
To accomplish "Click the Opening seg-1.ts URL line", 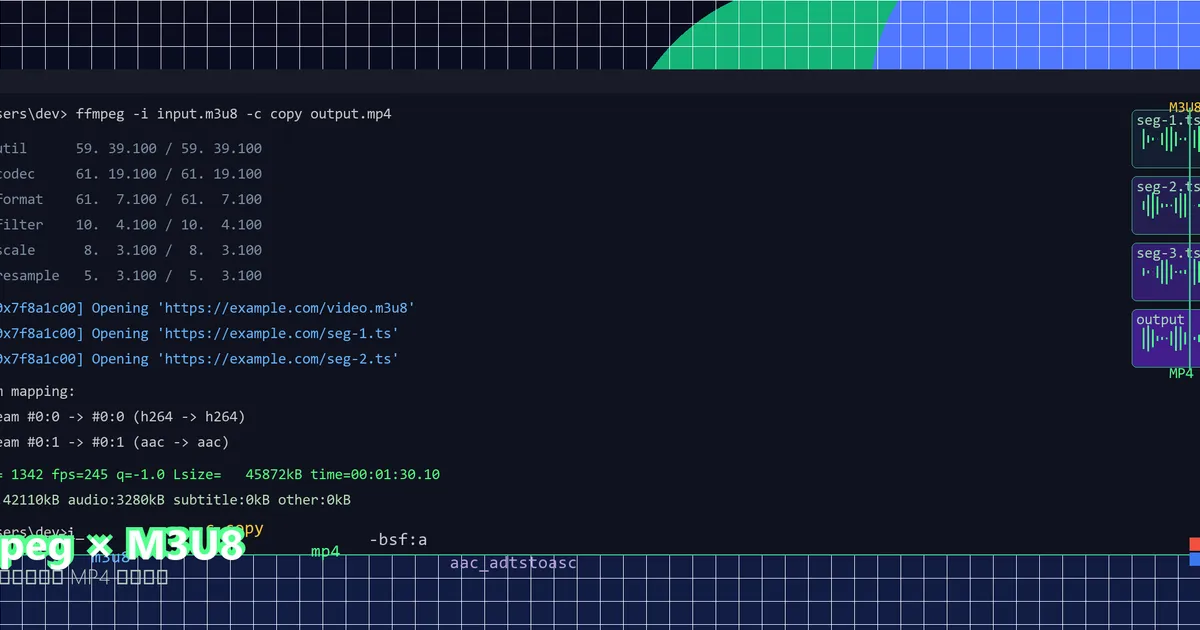I will (199, 333).
